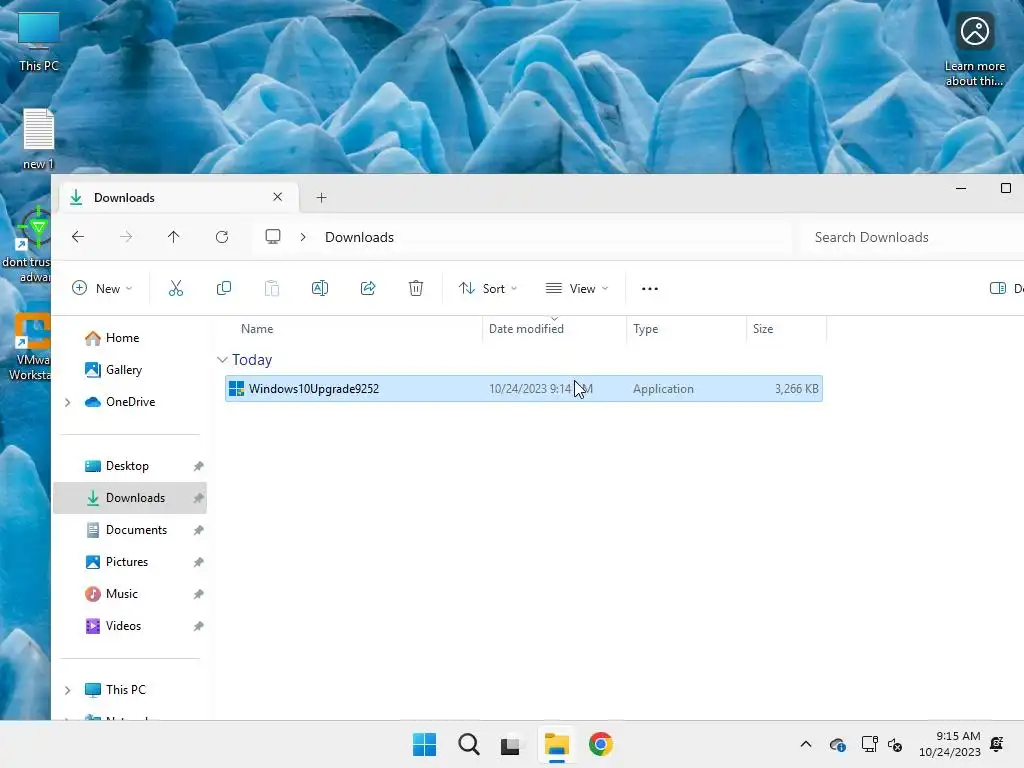The height and width of the screenshot is (768, 1024).
Task: Open Task View on the taskbar
Action: point(511,744)
